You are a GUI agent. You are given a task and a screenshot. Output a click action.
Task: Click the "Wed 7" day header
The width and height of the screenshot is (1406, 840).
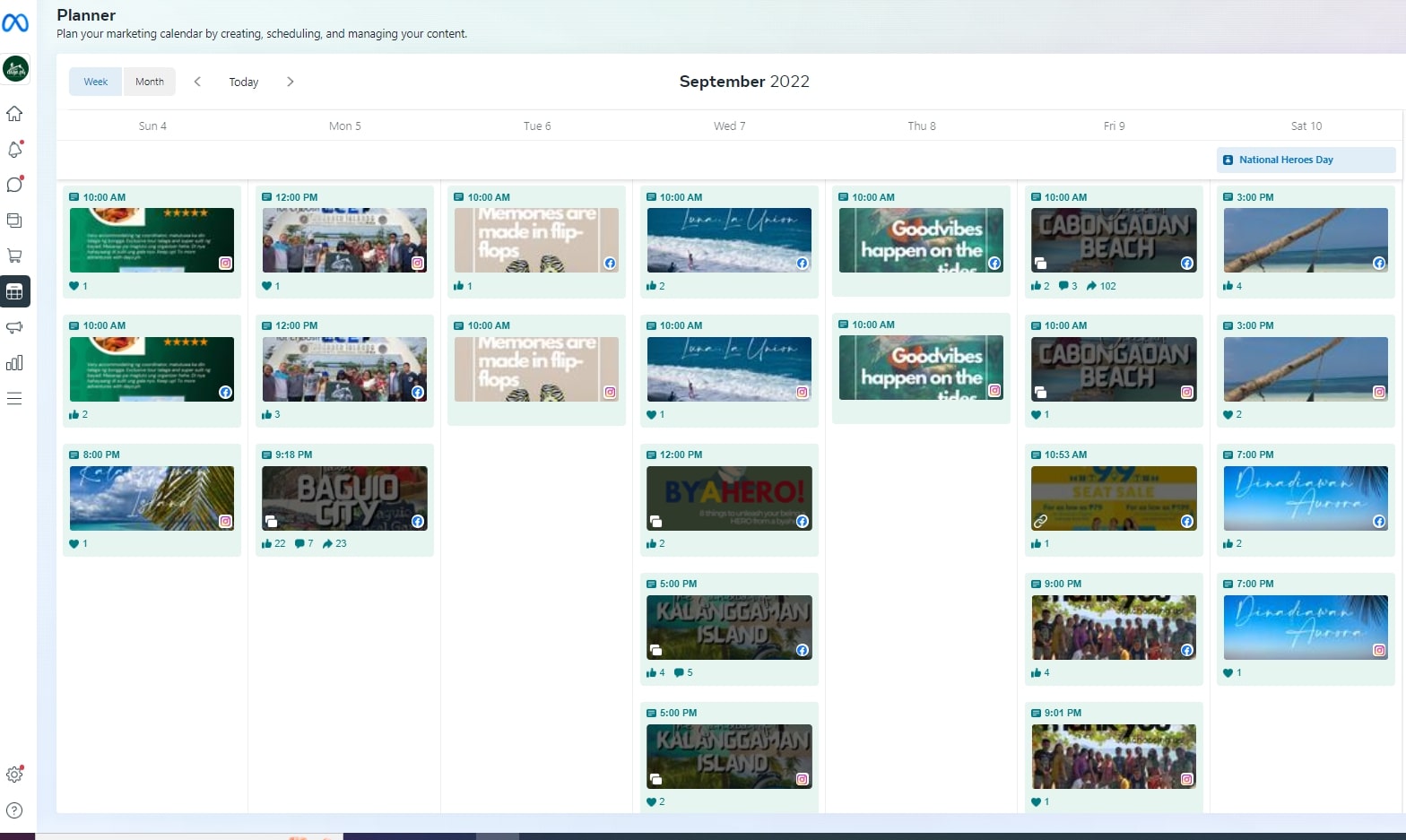(729, 126)
